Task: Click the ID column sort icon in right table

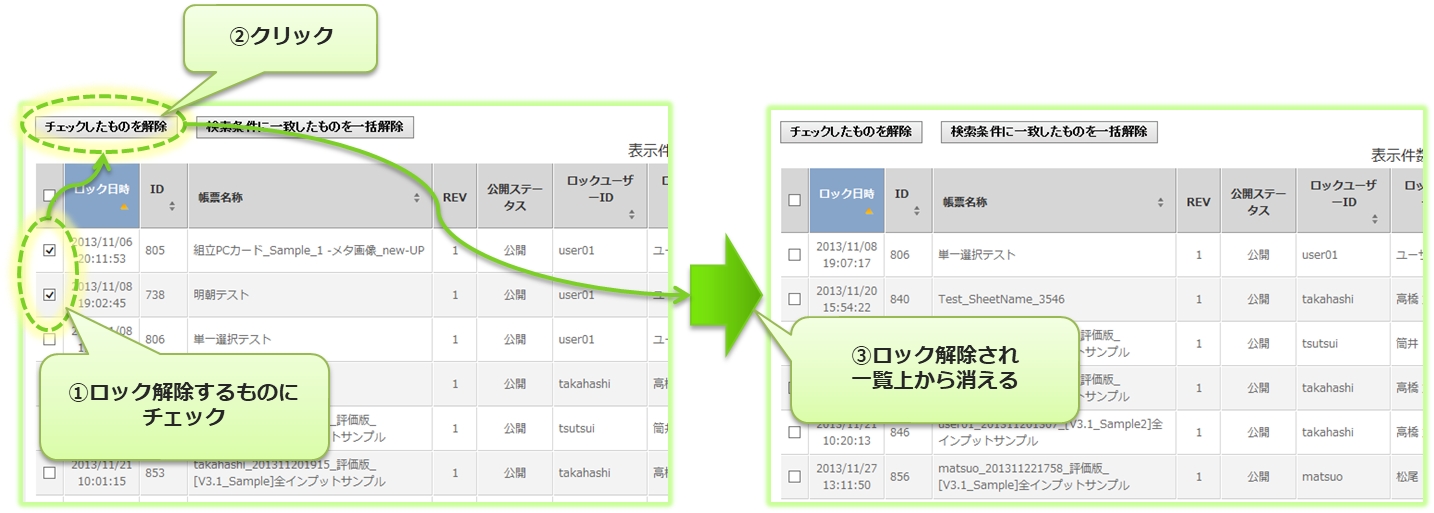Action: point(916,210)
